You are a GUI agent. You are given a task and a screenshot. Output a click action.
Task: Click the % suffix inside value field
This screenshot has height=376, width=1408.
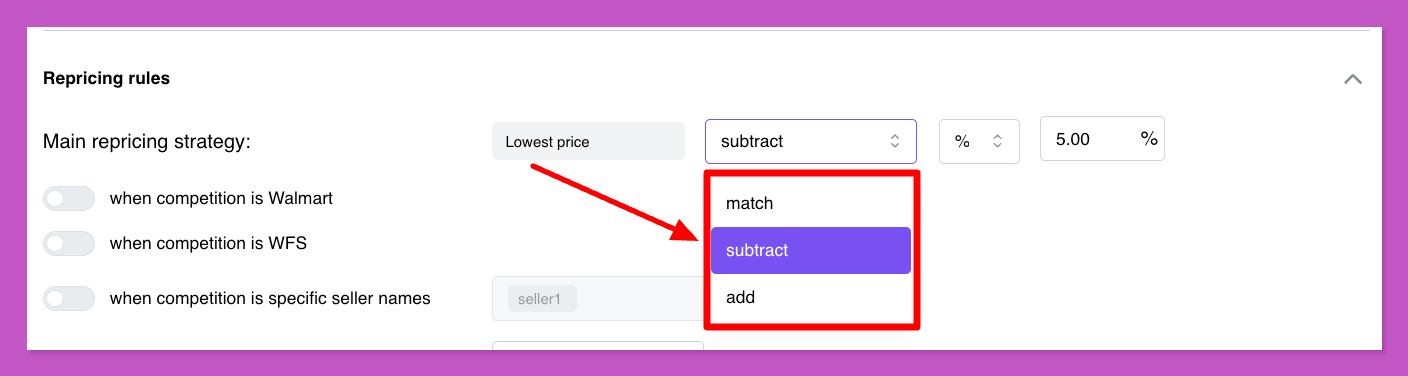coord(1149,139)
